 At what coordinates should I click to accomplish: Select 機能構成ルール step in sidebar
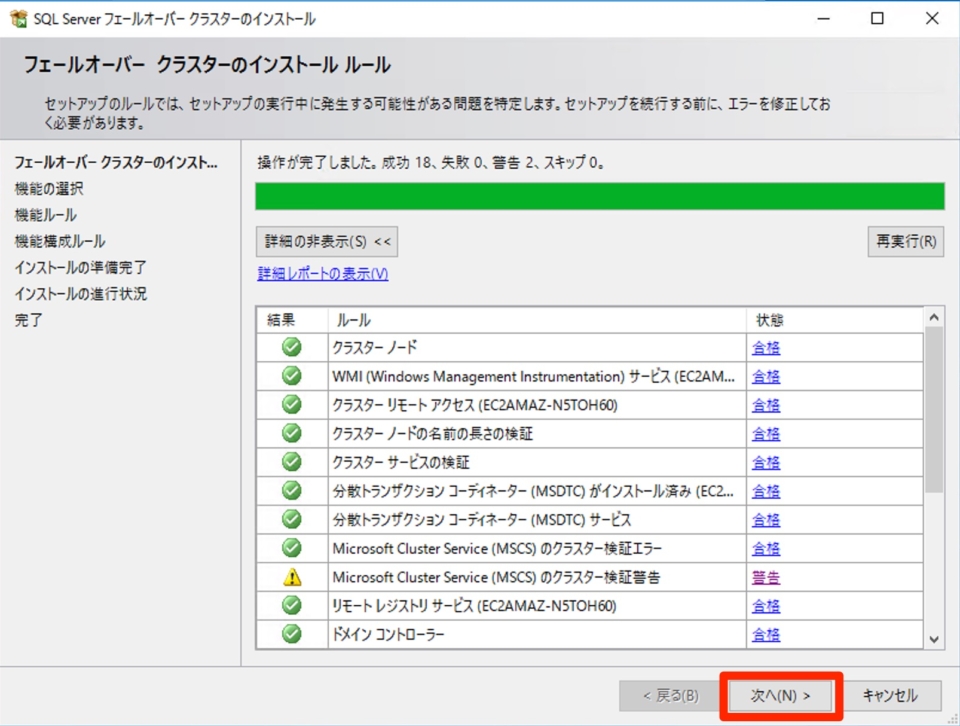(60, 241)
